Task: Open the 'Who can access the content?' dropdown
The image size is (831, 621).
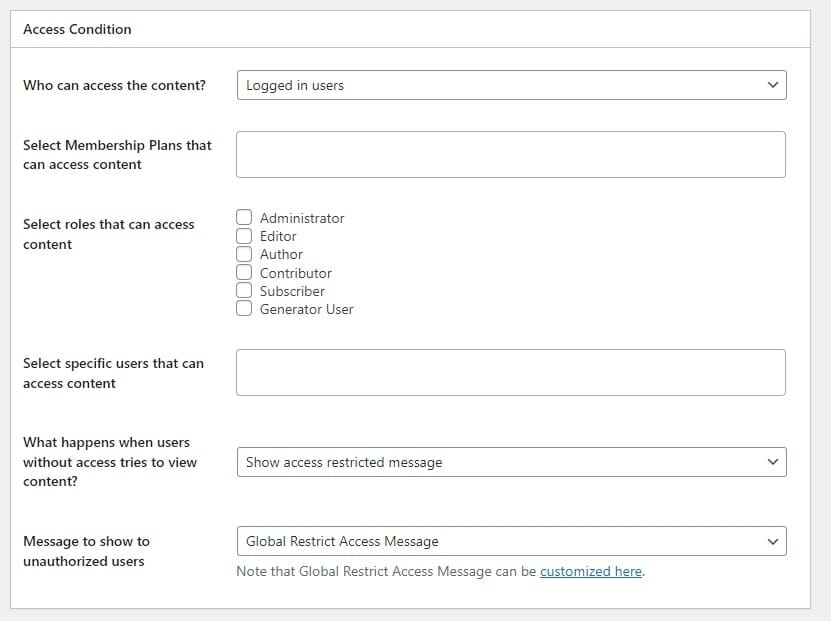Action: (511, 85)
